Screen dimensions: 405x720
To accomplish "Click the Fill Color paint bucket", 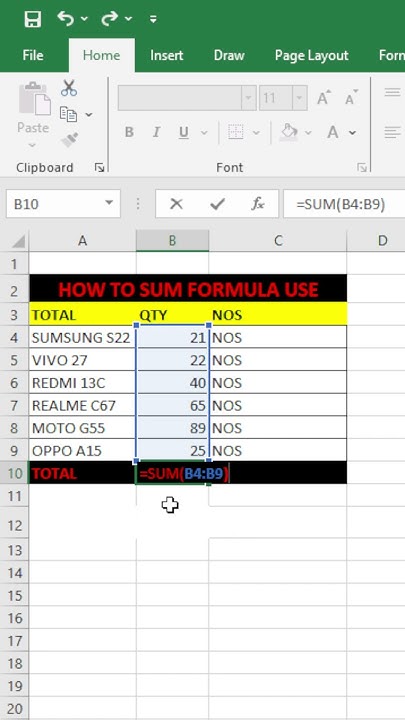I will point(289,132).
